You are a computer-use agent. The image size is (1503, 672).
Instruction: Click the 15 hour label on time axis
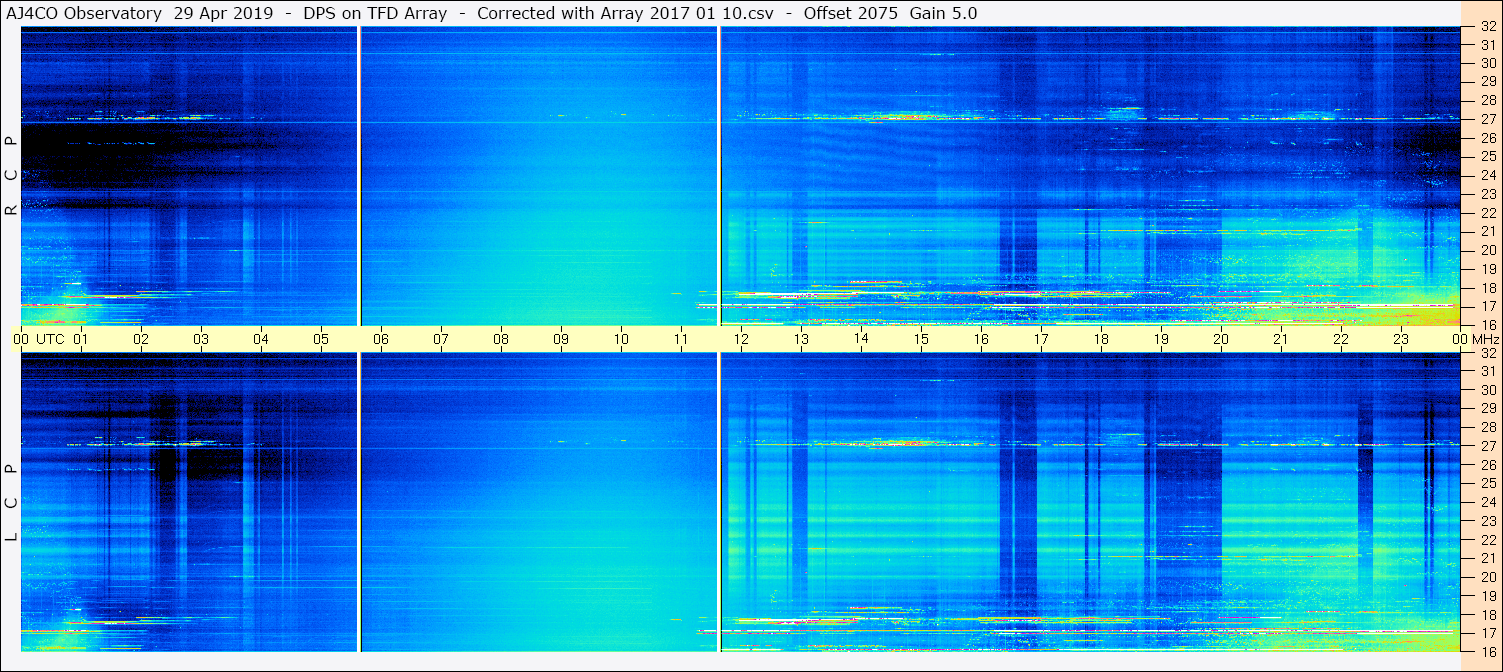tap(920, 339)
